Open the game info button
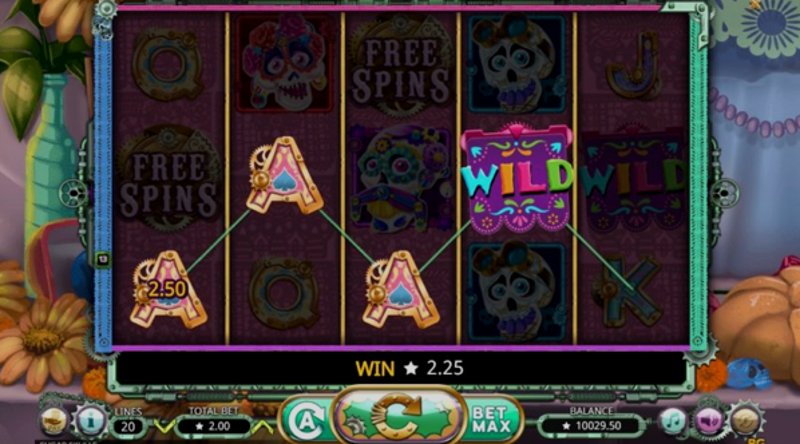The width and height of the screenshot is (800, 444). tap(91, 421)
